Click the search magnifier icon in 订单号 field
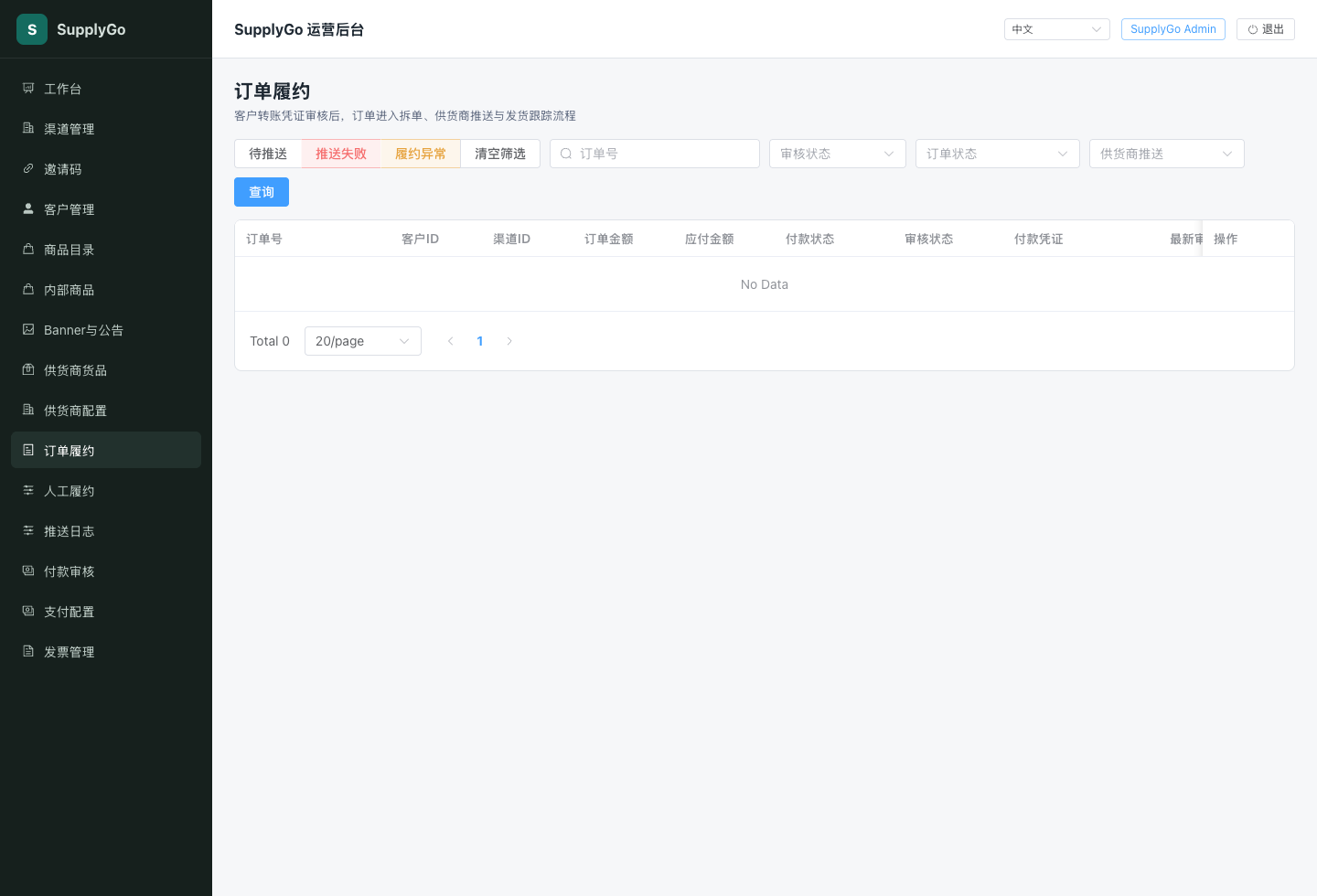This screenshot has width=1317, height=896. pyautogui.click(x=566, y=154)
